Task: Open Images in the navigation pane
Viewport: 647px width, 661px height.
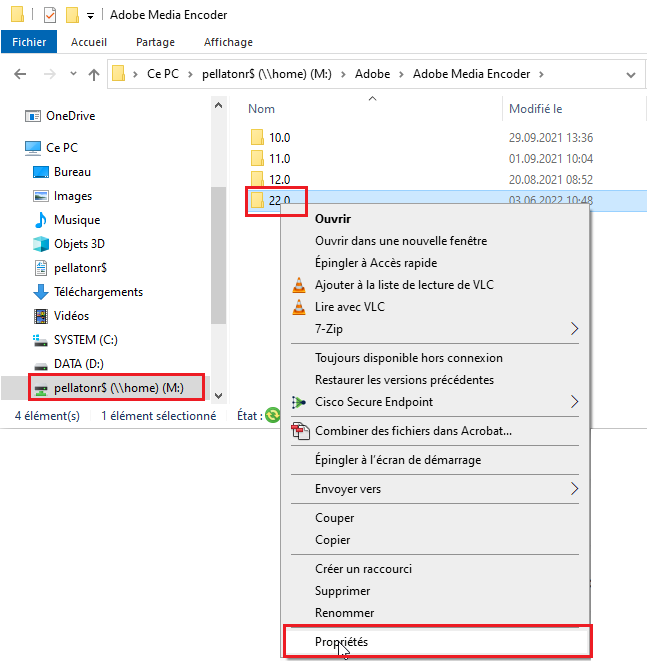Action: pyautogui.click(x=62, y=196)
